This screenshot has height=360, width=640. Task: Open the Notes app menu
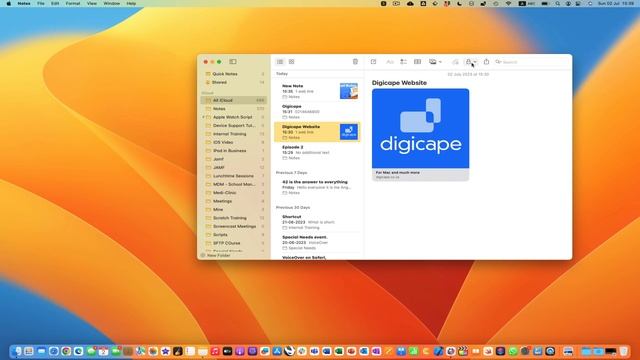coord(24,3)
